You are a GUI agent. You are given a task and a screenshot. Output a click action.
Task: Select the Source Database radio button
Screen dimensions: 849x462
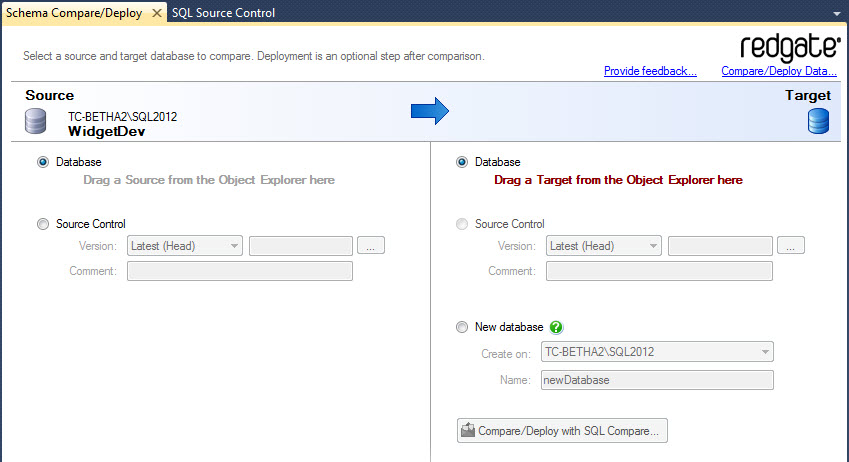43,162
